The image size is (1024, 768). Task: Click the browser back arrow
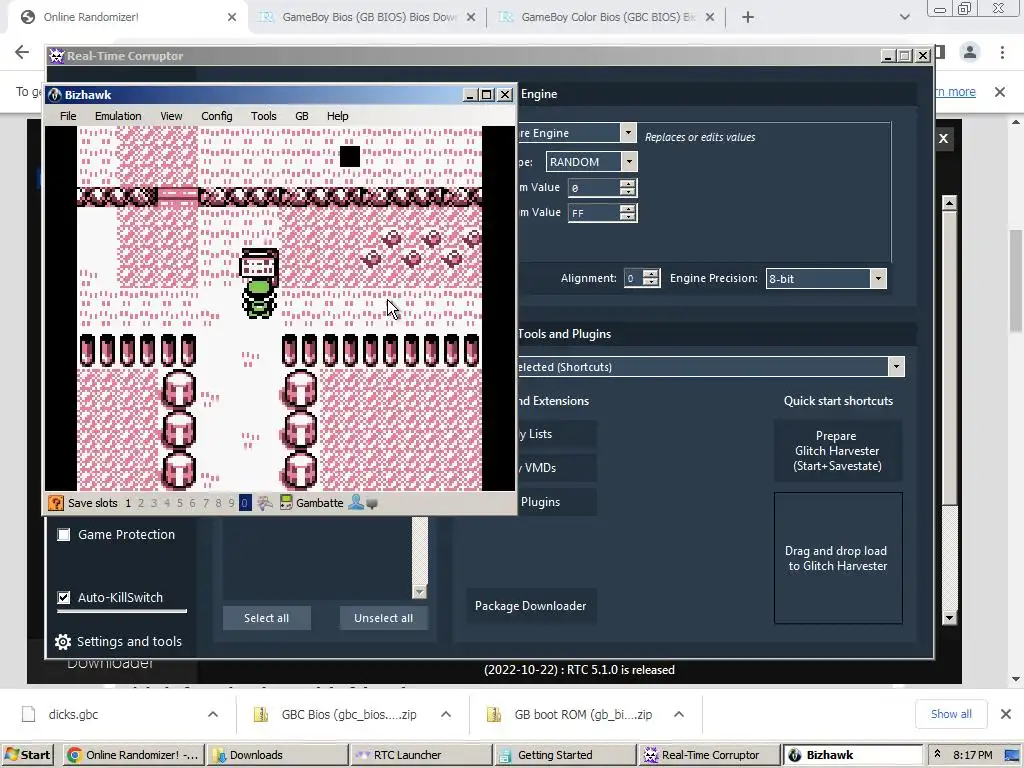pos(22,52)
